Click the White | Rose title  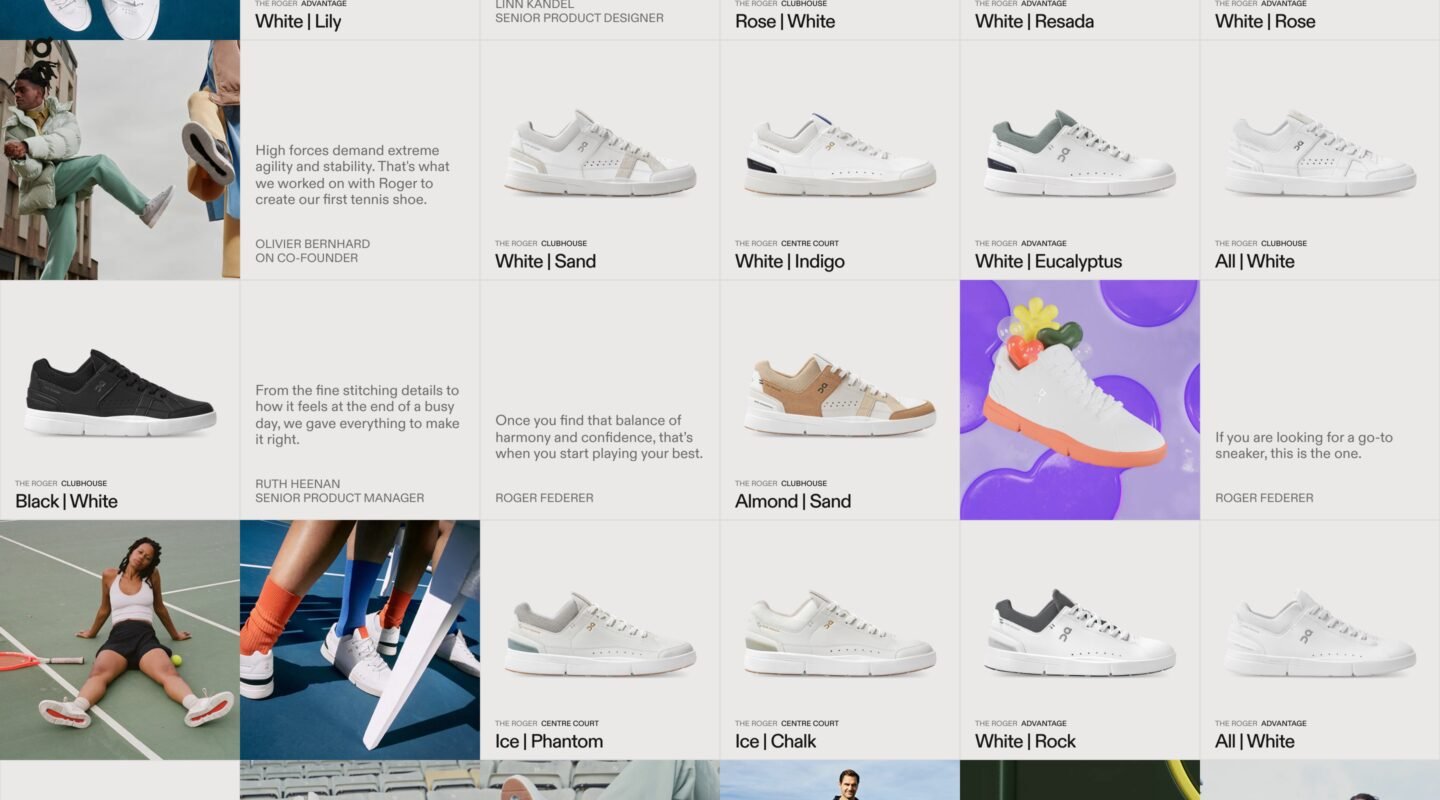click(x=1265, y=21)
